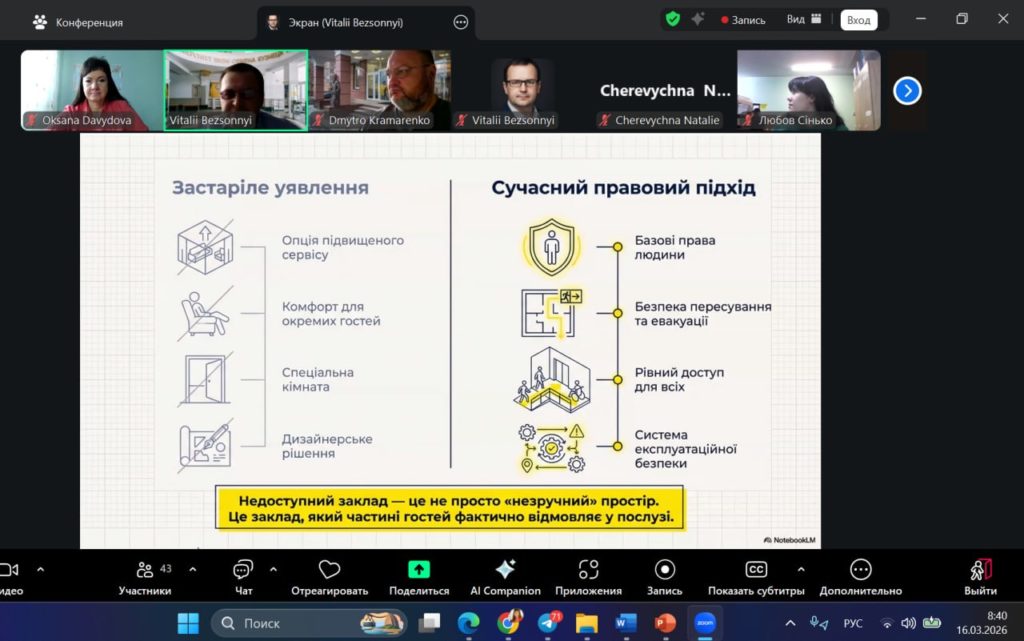
Task: Open AI Companion from the toolbar
Action: tap(505, 570)
